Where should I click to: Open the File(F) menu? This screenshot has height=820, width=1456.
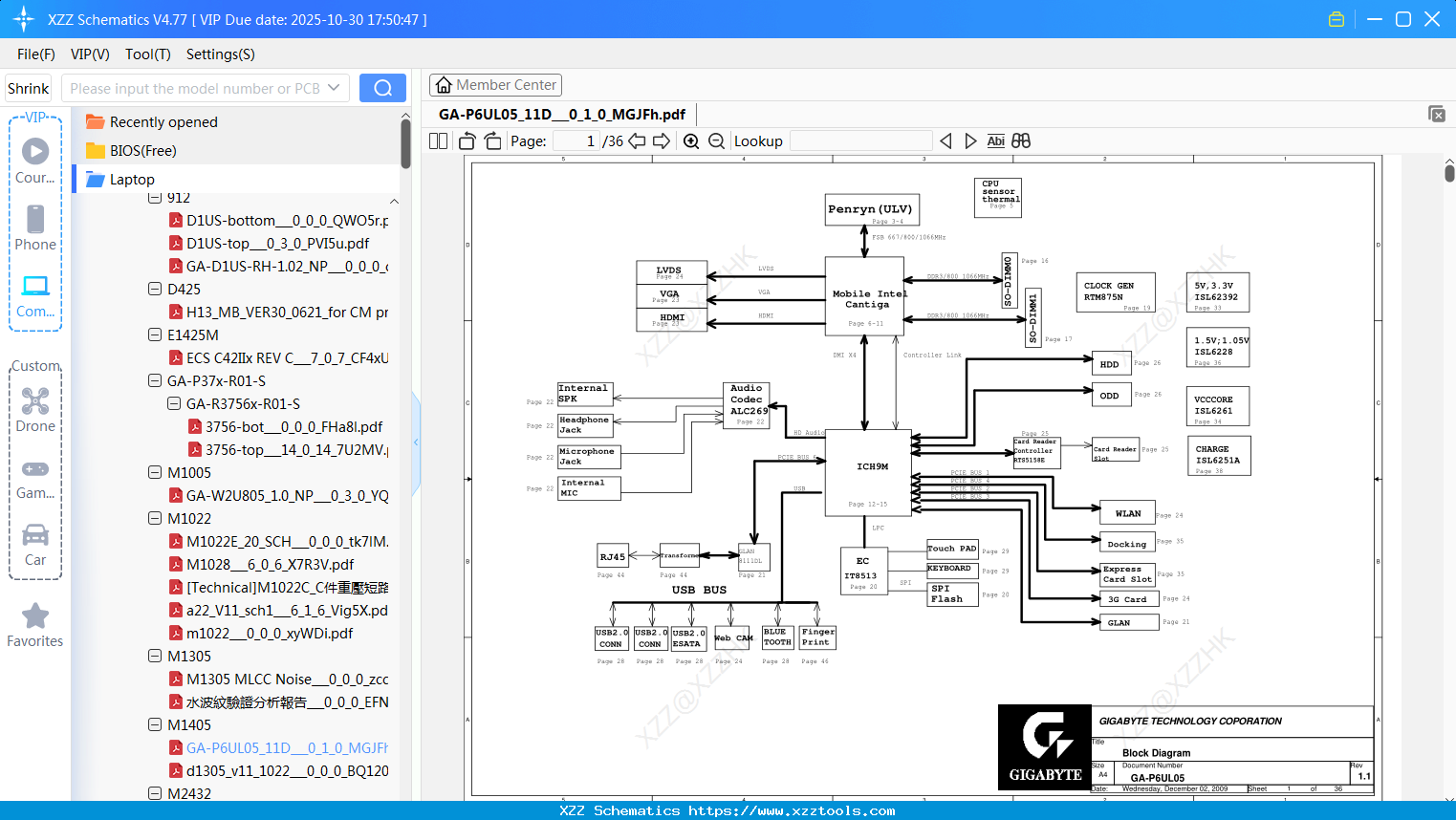(36, 54)
